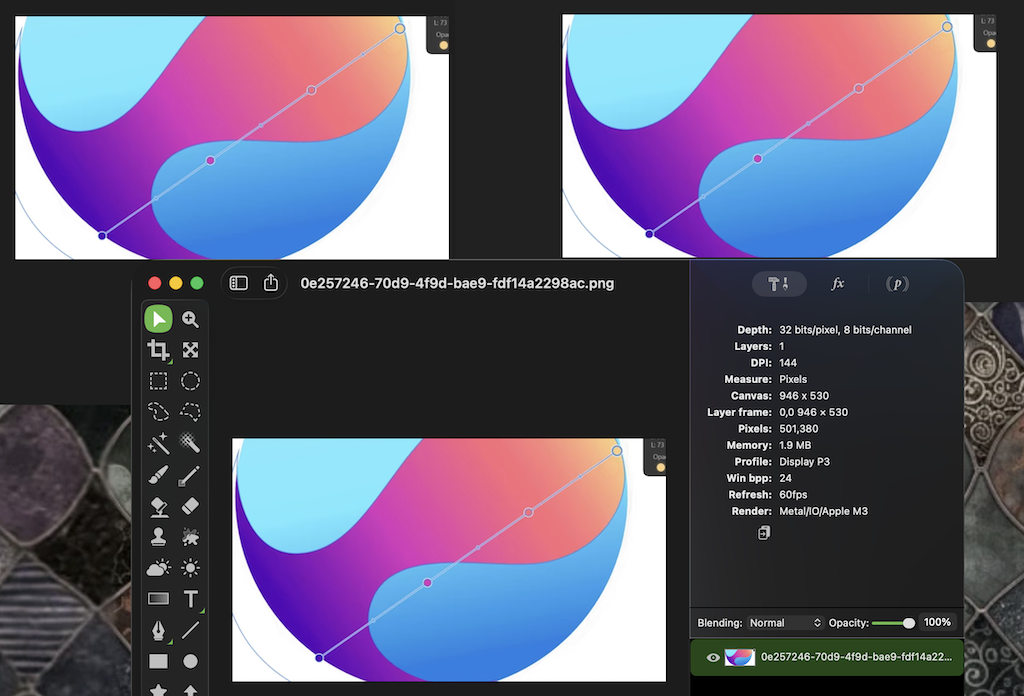Image resolution: width=1024 pixels, height=696 pixels.
Task: Choose the Clone Stamp tool
Action: point(158,537)
